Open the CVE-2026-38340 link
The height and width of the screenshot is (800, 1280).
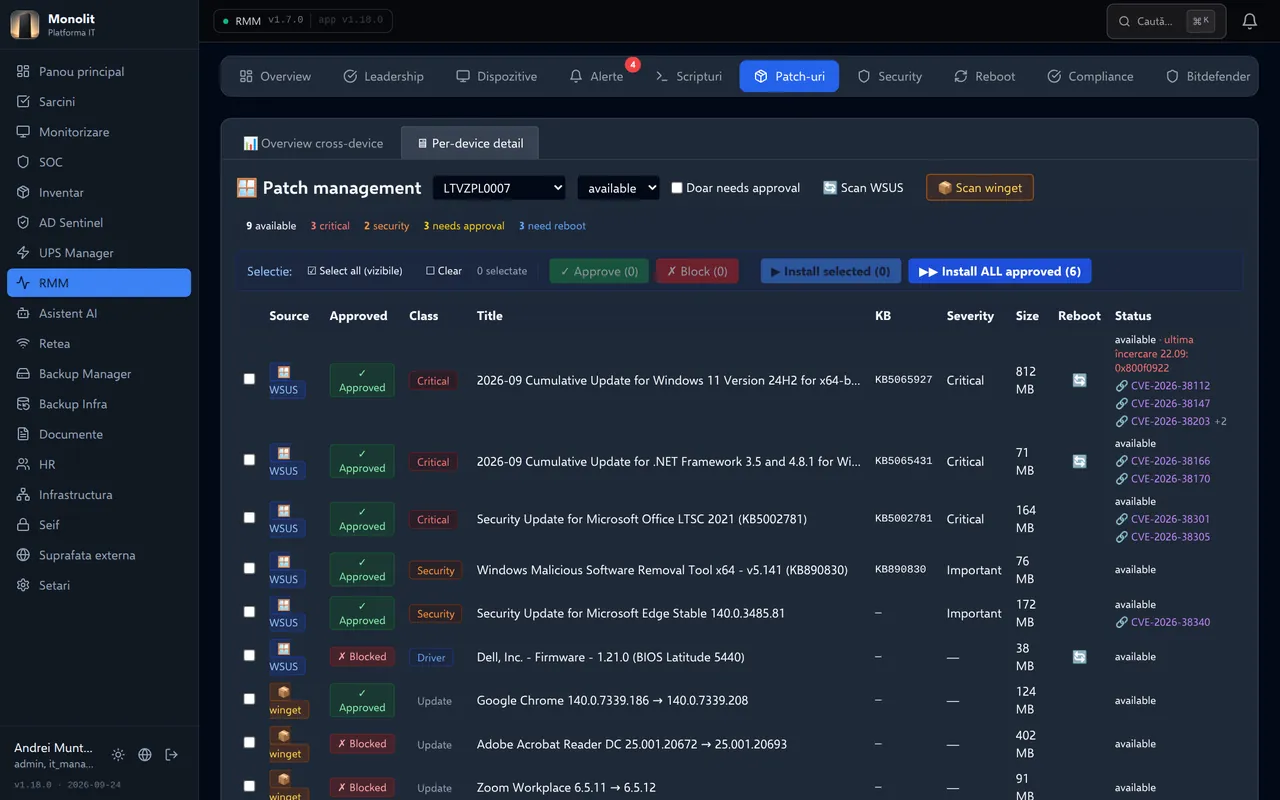pos(1163,622)
